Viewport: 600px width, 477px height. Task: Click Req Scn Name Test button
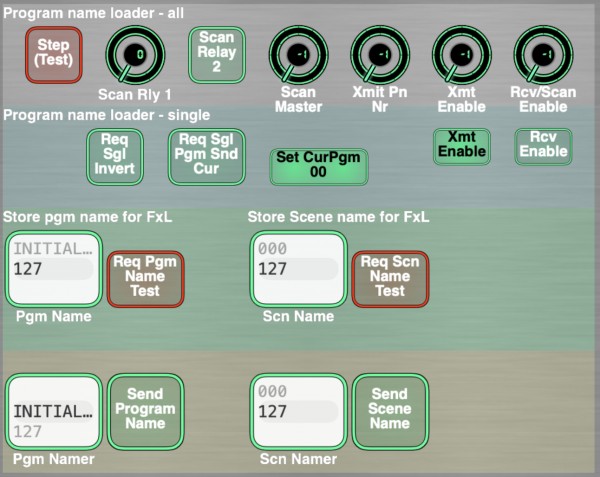tap(390, 279)
